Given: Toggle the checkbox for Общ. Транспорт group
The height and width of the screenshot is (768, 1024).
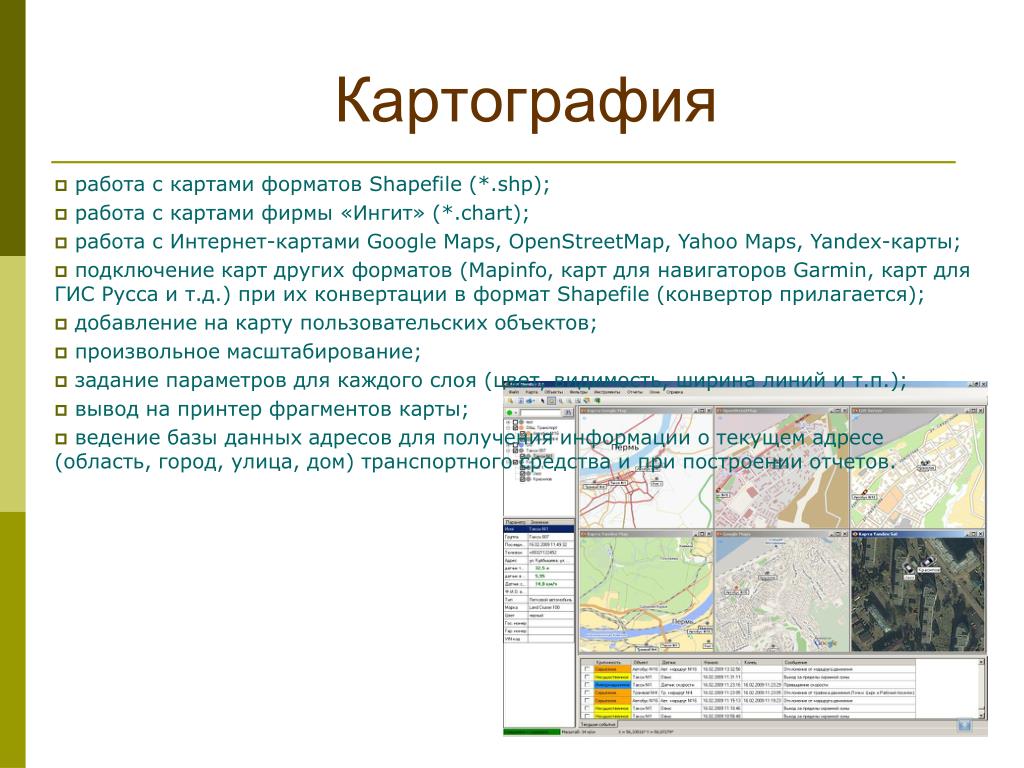Looking at the screenshot, I should point(515,428).
